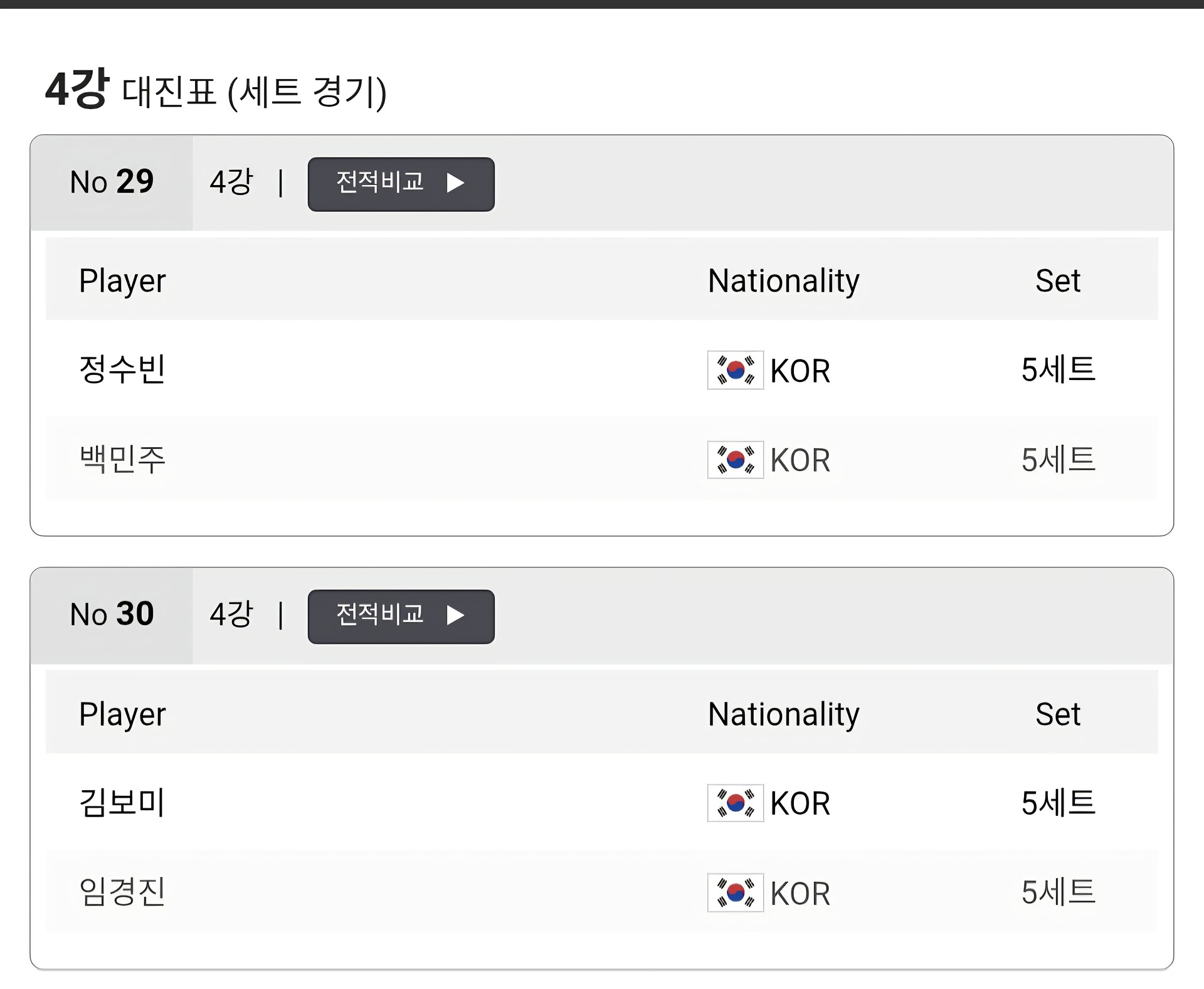Click the play arrow in match 30 button
1204x989 pixels.
[x=455, y=615]
